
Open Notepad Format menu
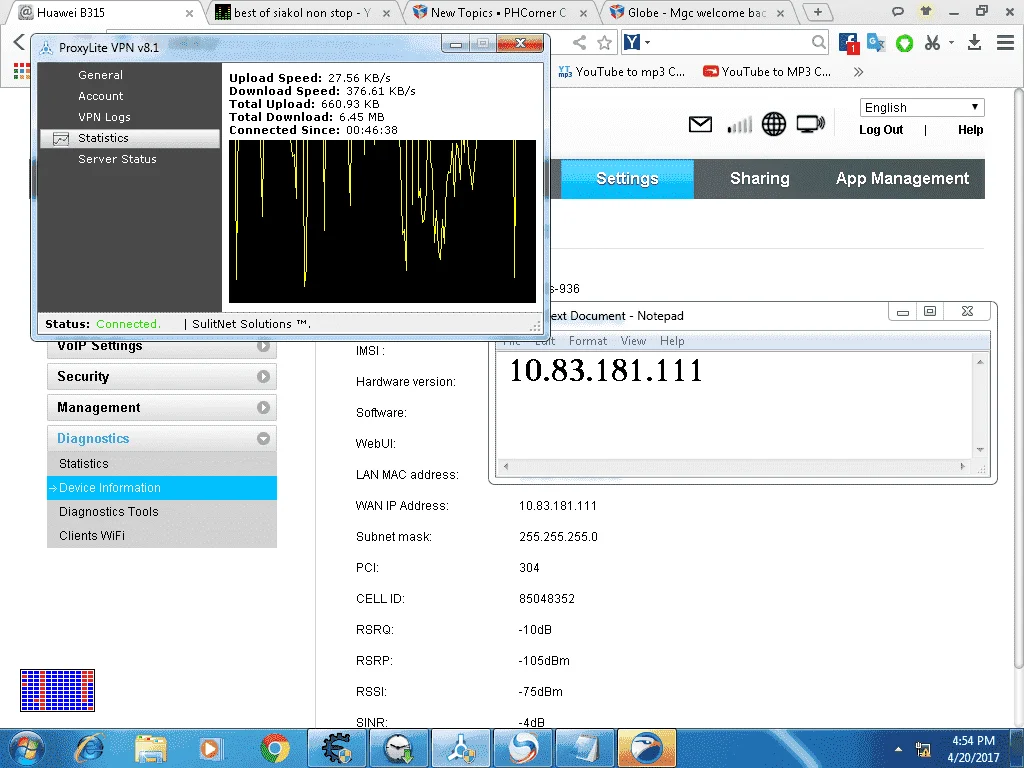[588, 341]
